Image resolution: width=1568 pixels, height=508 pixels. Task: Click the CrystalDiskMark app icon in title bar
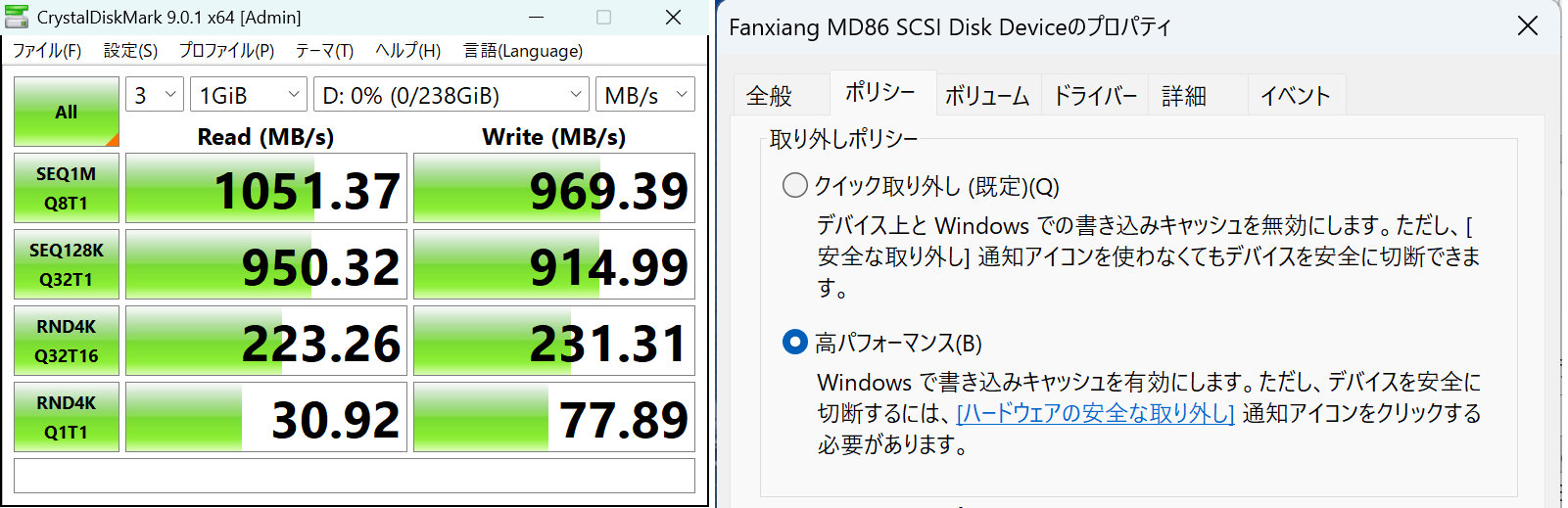click(17, 17)
